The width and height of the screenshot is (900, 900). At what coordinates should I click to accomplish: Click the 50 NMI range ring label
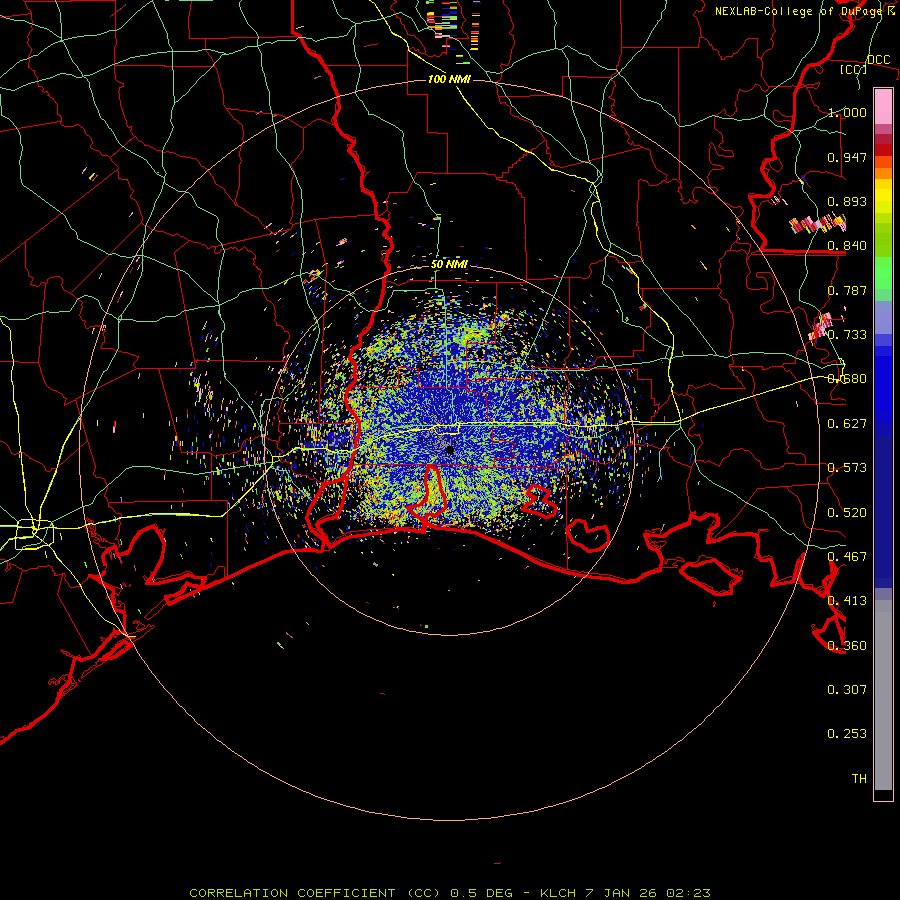click(449, 264)
